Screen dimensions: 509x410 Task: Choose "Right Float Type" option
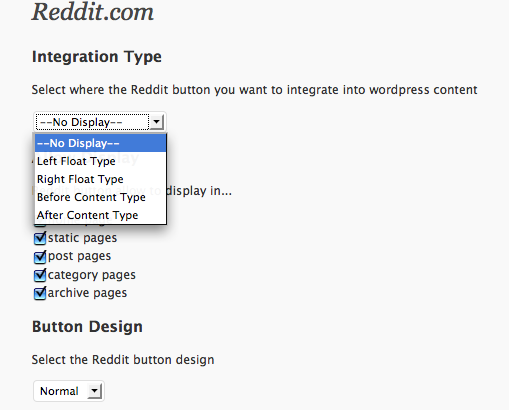(100, 179)
